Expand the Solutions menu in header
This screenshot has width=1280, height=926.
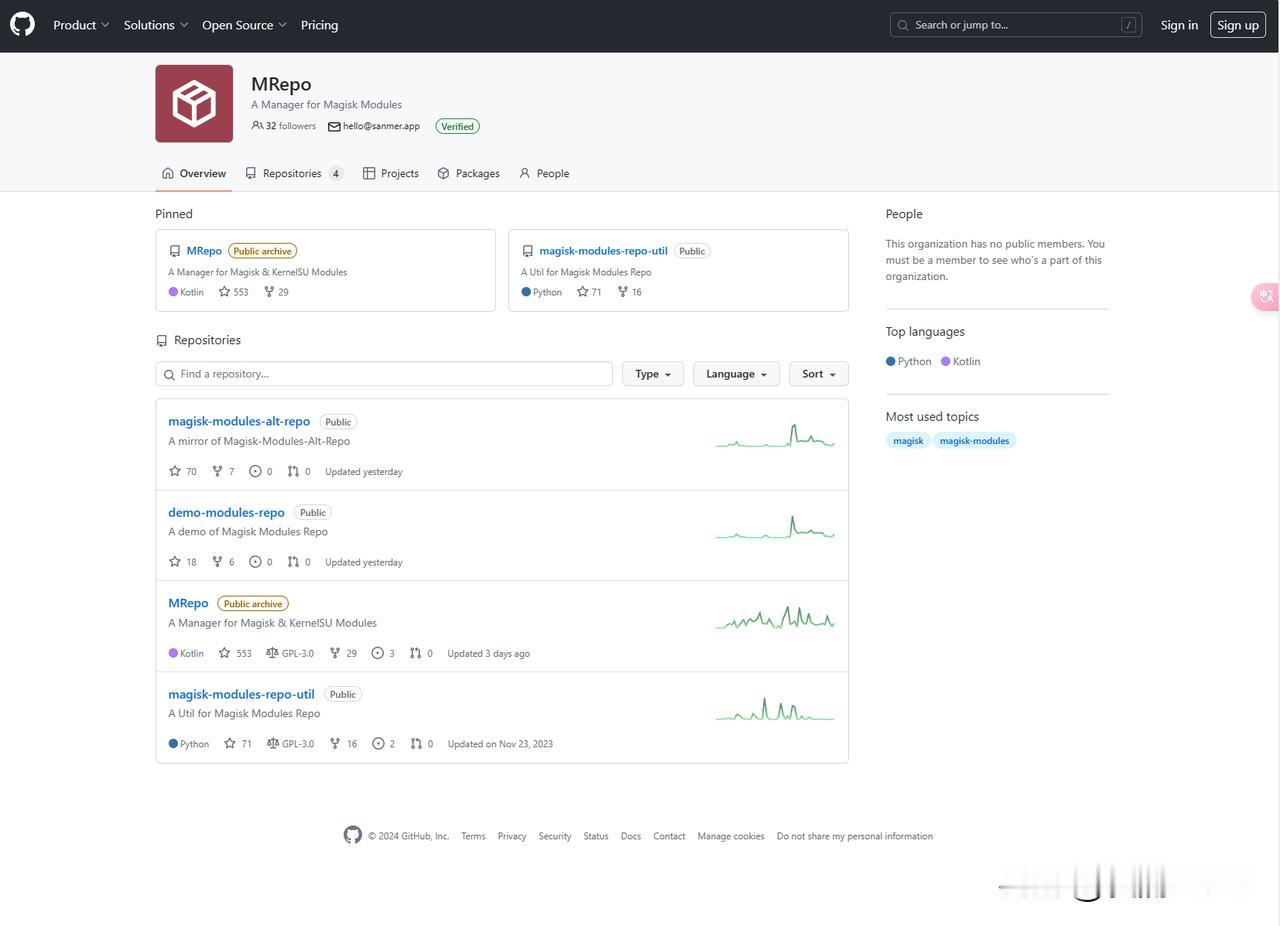(156, 25)
